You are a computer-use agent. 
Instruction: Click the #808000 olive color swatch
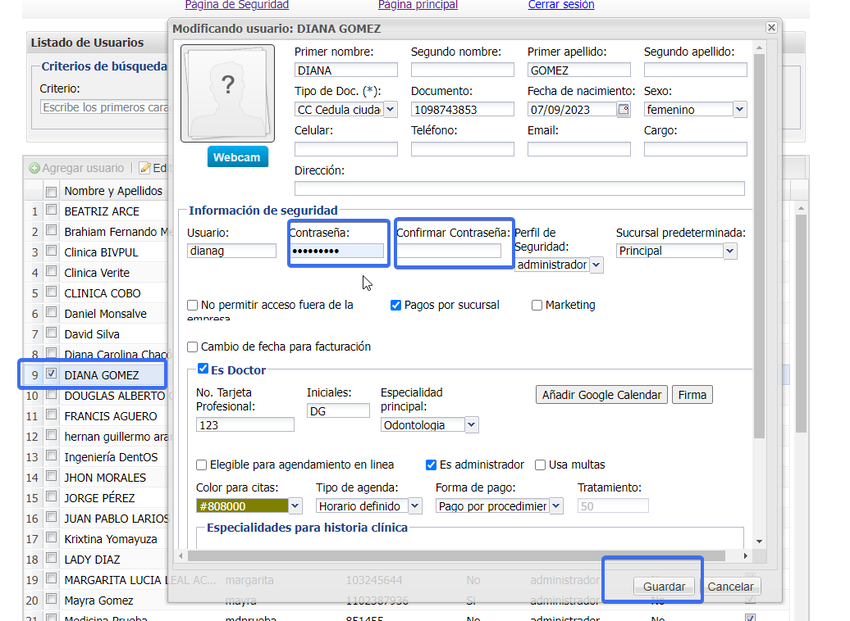pos(242,506)
